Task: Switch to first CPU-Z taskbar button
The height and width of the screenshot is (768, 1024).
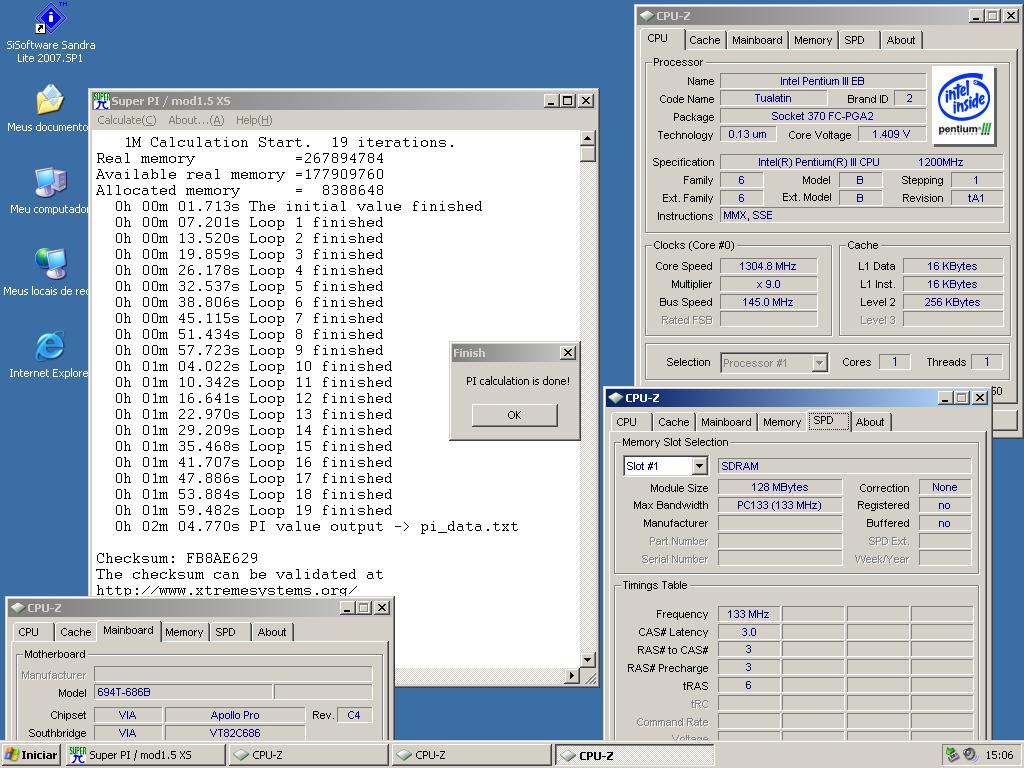Action: click(x=308, y=755)
